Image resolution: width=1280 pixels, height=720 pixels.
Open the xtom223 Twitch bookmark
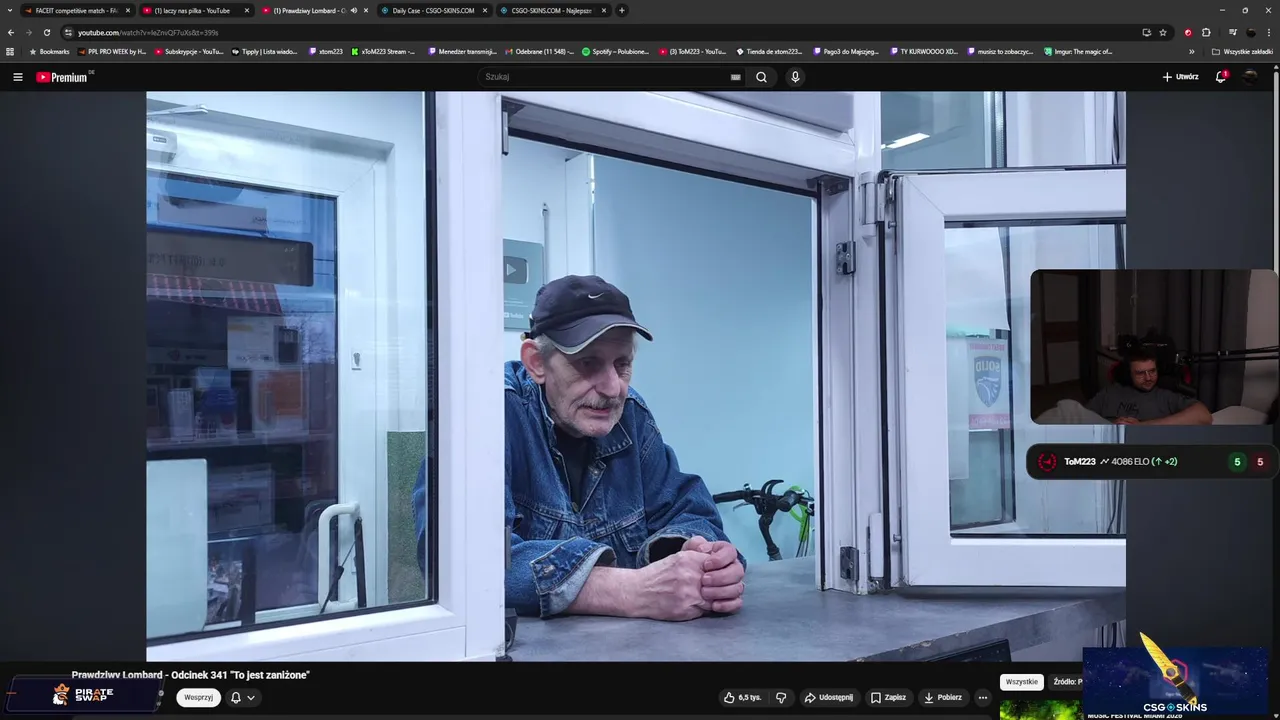(325, 51)
